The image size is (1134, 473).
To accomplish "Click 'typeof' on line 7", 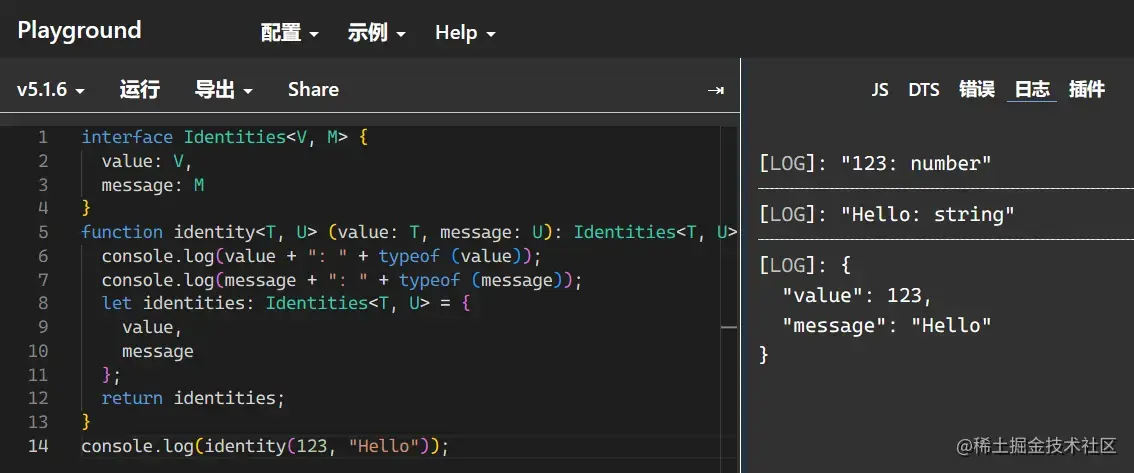I will pyautogui.click(x=430, y=280).
